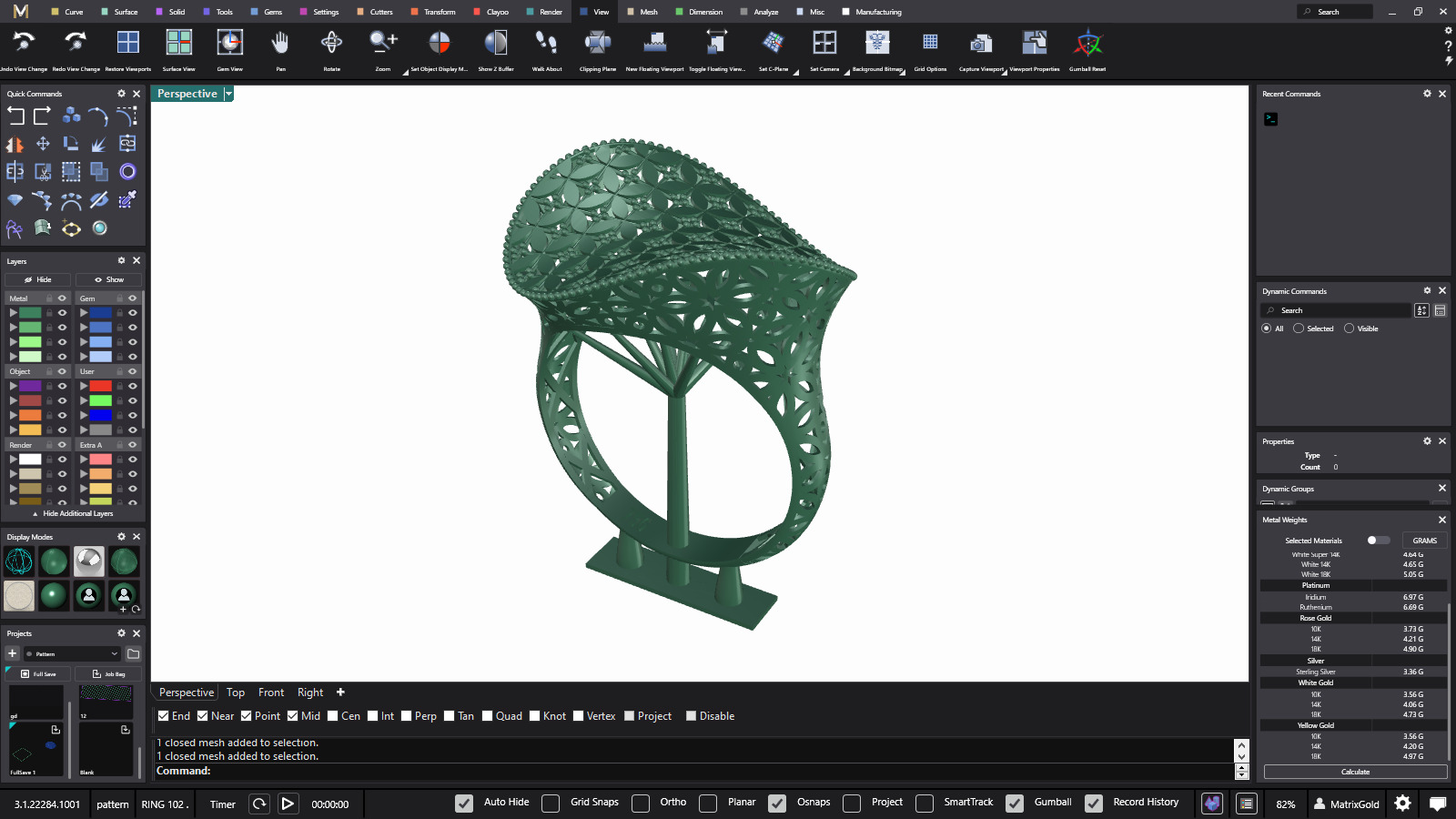Create a New Floating Viewport
This screenshot has width=1456, height=819.
click(655, 42)
